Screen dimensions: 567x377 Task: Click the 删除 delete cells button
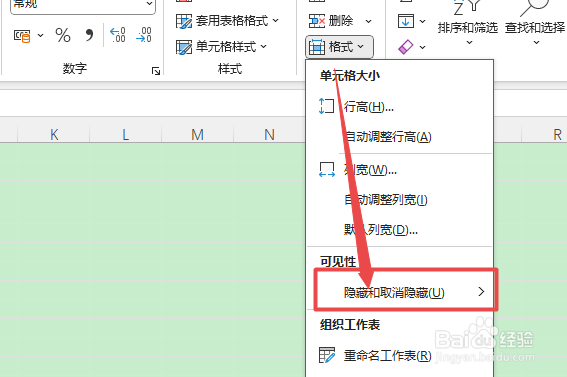[331, 21]
